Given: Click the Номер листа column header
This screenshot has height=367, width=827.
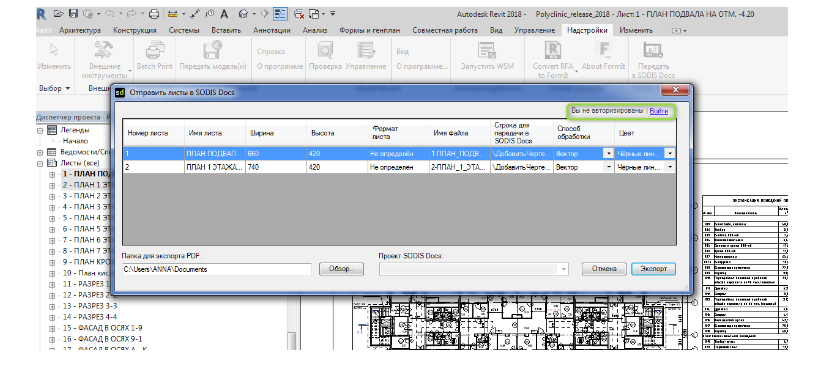Looking at the screenshot, I should click(153, 133).
